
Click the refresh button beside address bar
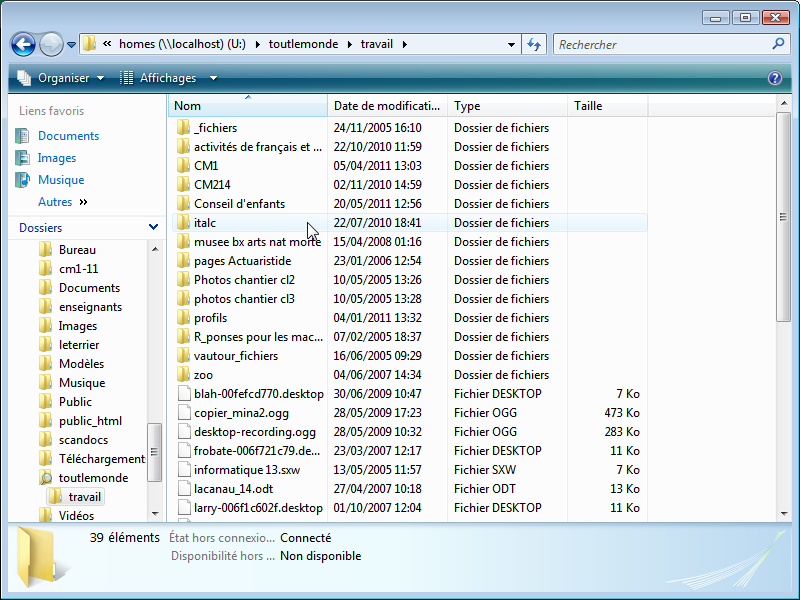tap(534, 44)
